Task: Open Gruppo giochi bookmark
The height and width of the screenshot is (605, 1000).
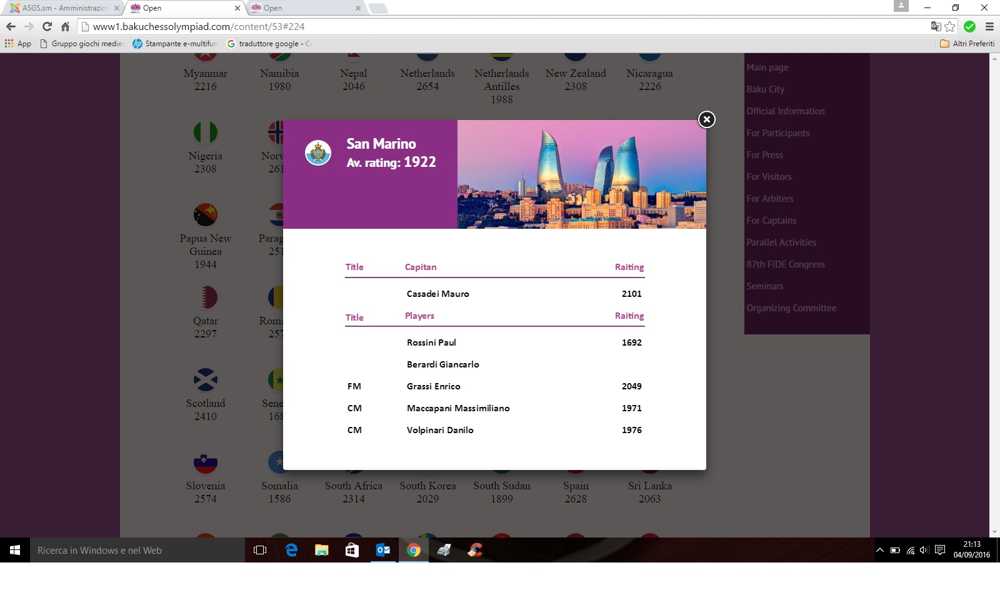Action: coord(81,44)
